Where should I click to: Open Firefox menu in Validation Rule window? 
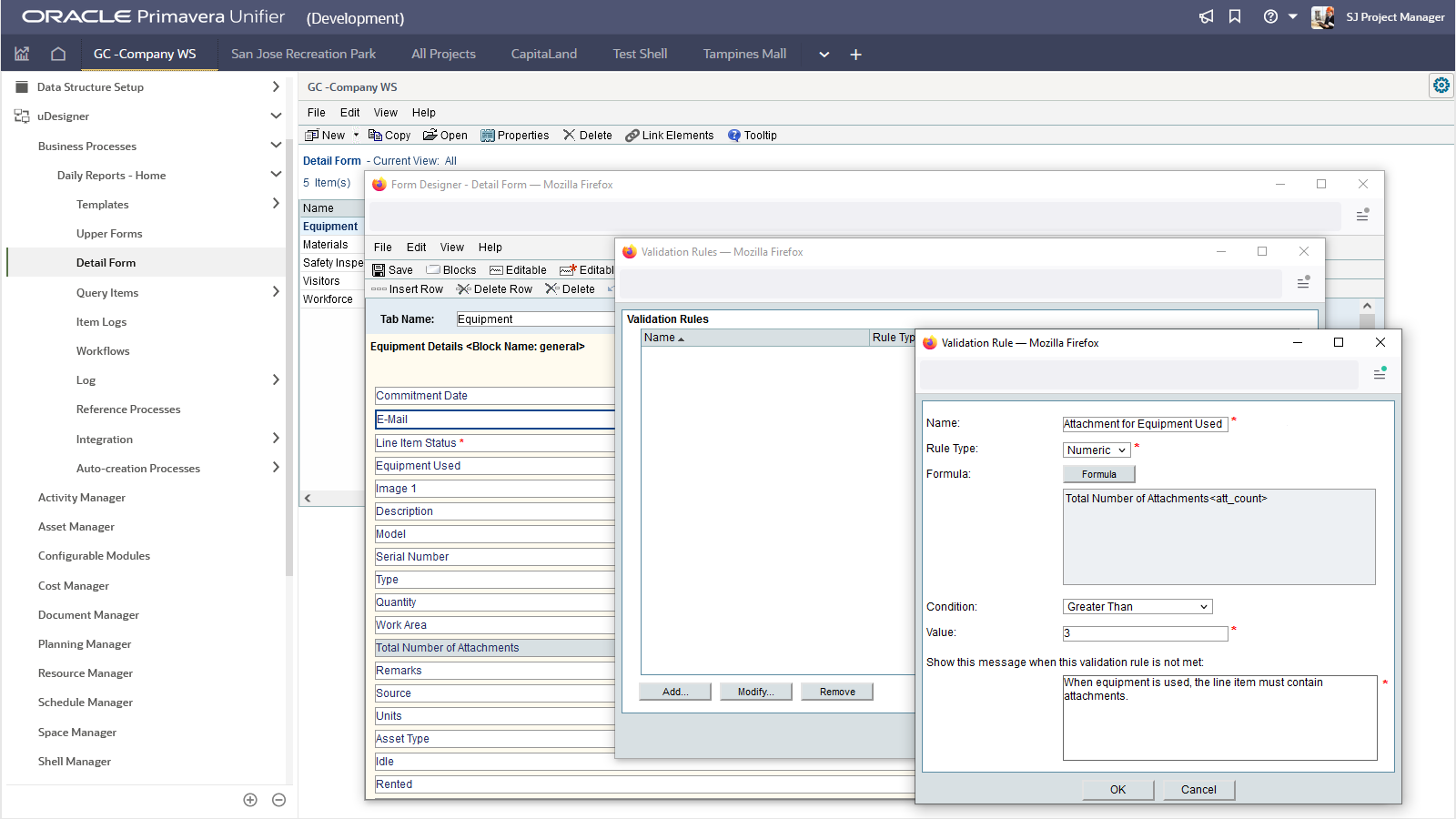tap(1380, 373)
